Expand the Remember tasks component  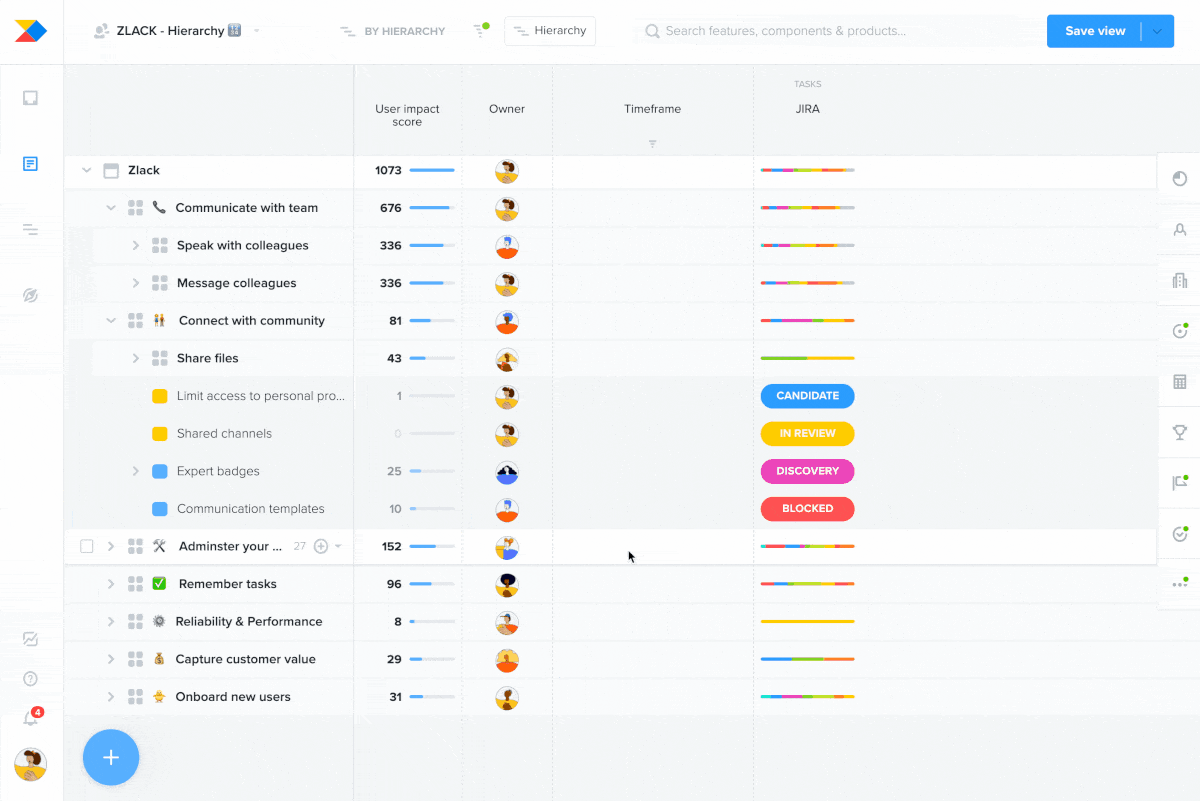[x=111, y=584]
